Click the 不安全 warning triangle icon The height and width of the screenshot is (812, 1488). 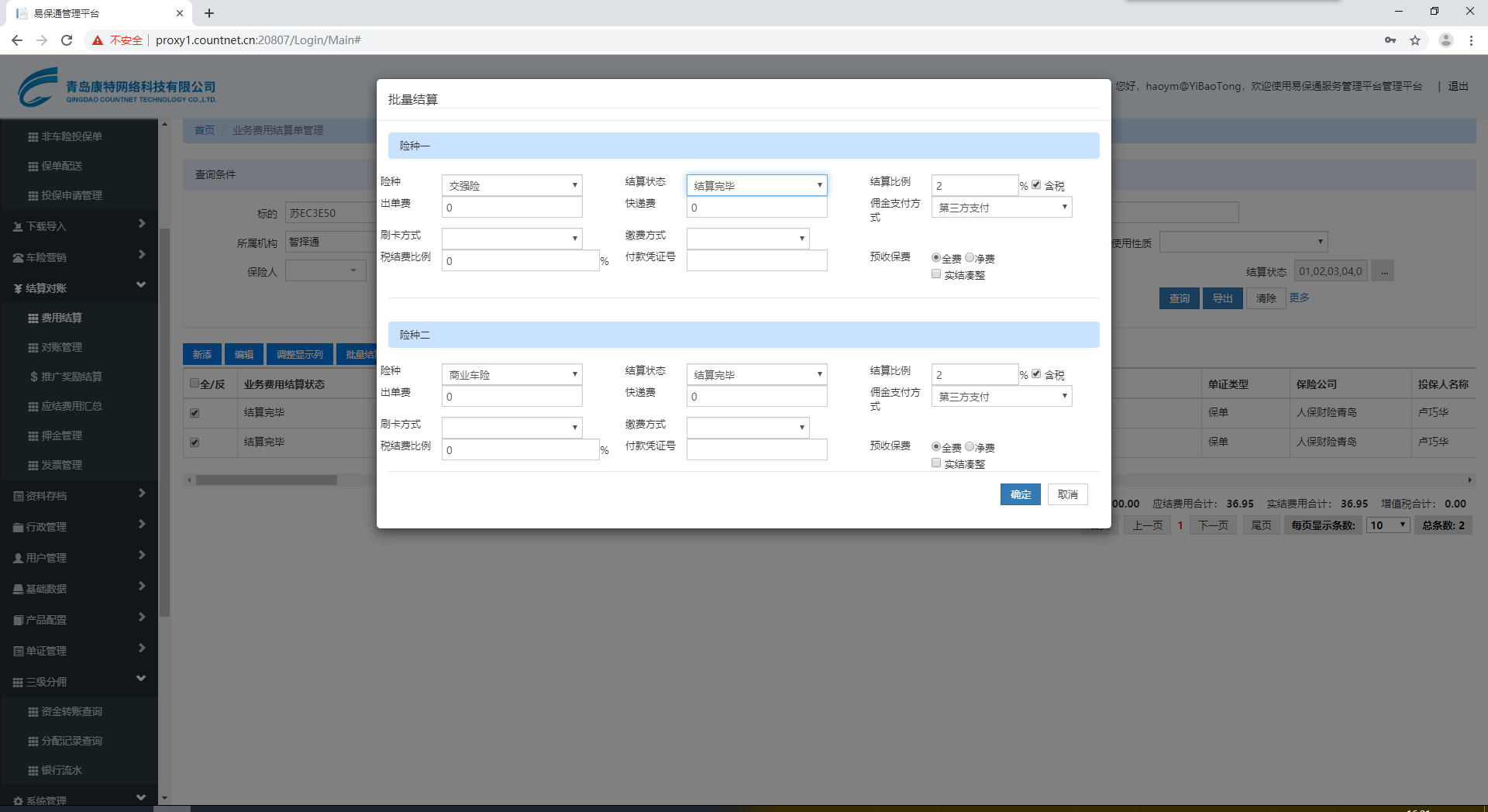coord(98,40)
